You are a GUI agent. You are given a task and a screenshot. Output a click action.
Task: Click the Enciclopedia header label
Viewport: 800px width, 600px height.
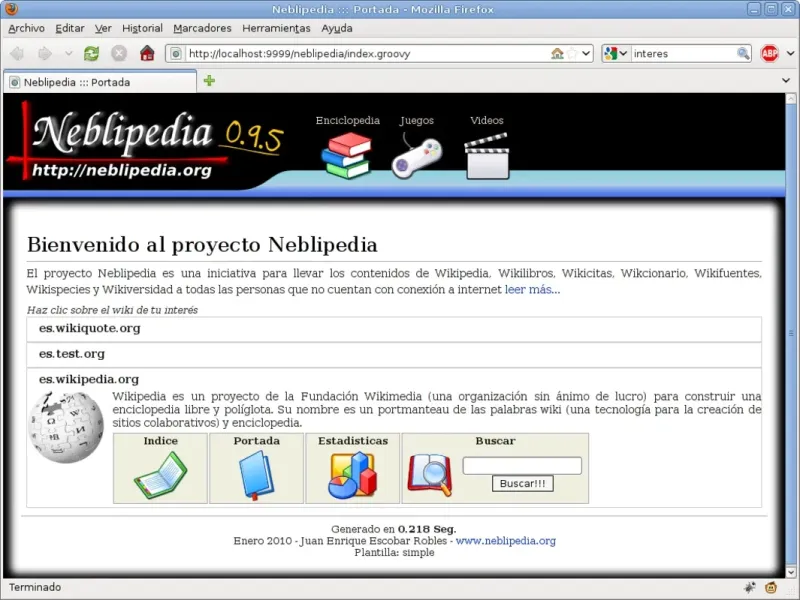tap(347, 120)
